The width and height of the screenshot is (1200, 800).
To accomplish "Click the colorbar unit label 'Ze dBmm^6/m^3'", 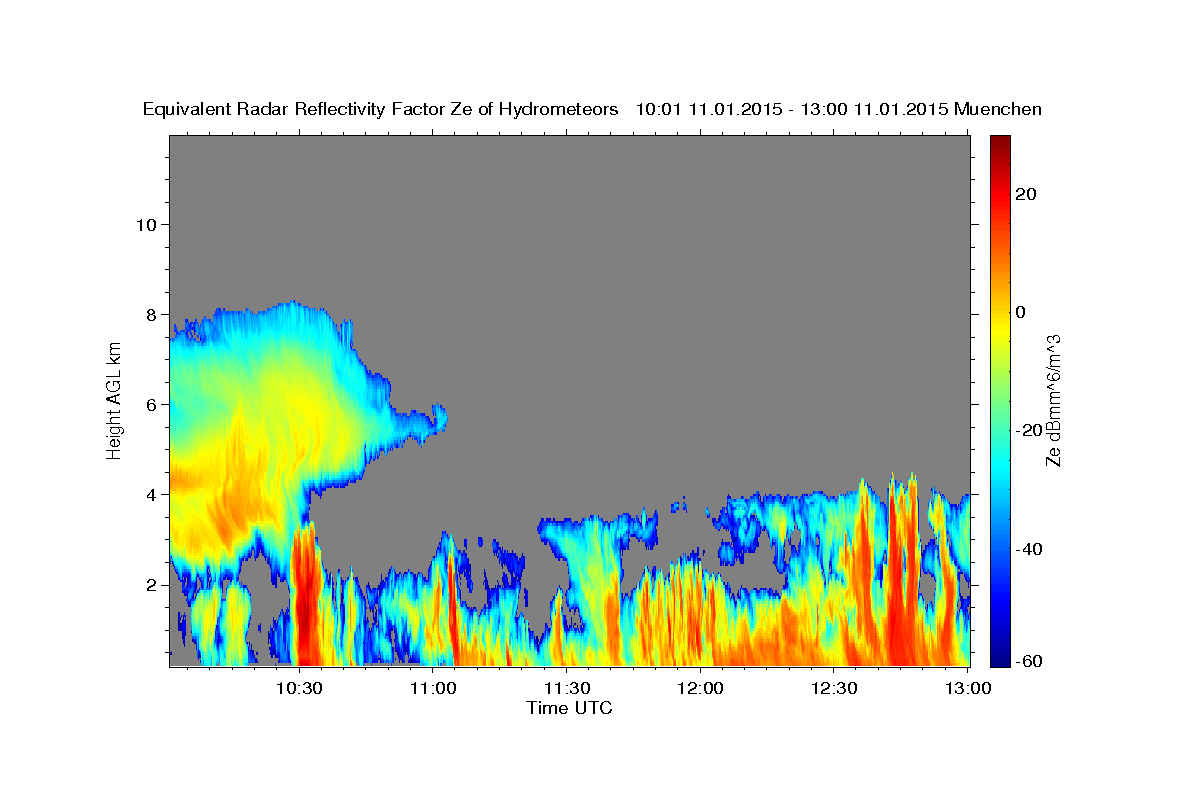I will pos(1052,400).
